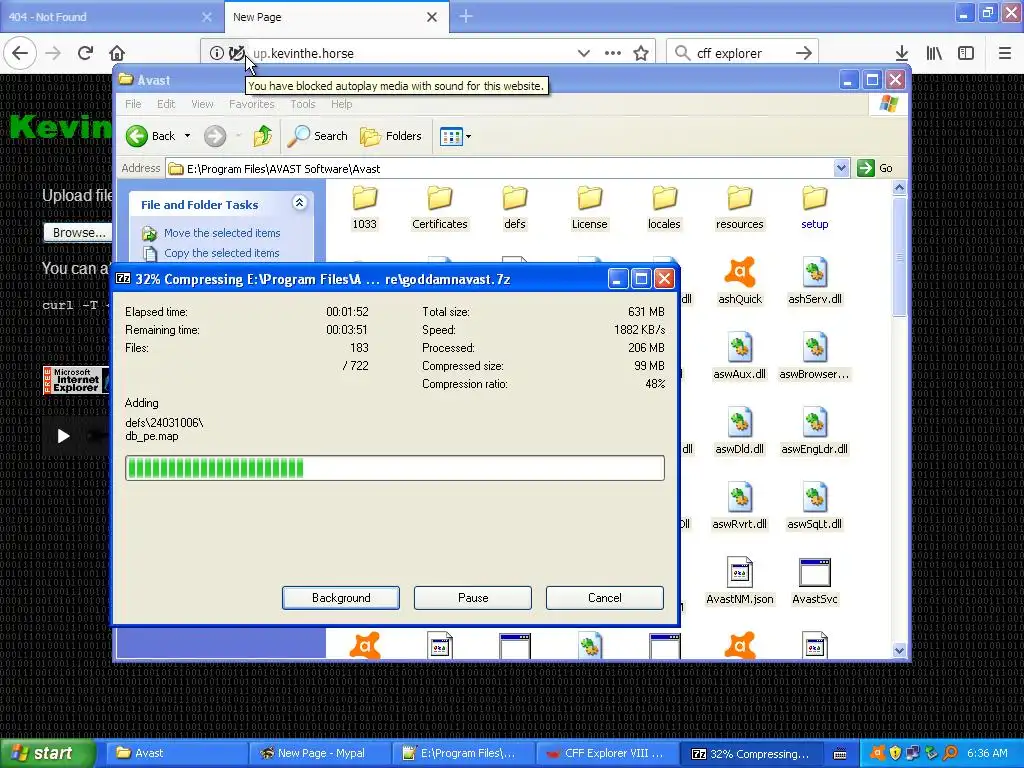Submit the search with the arrow
Viewport: 1024px width, 768px height.
tap(804, 54)
